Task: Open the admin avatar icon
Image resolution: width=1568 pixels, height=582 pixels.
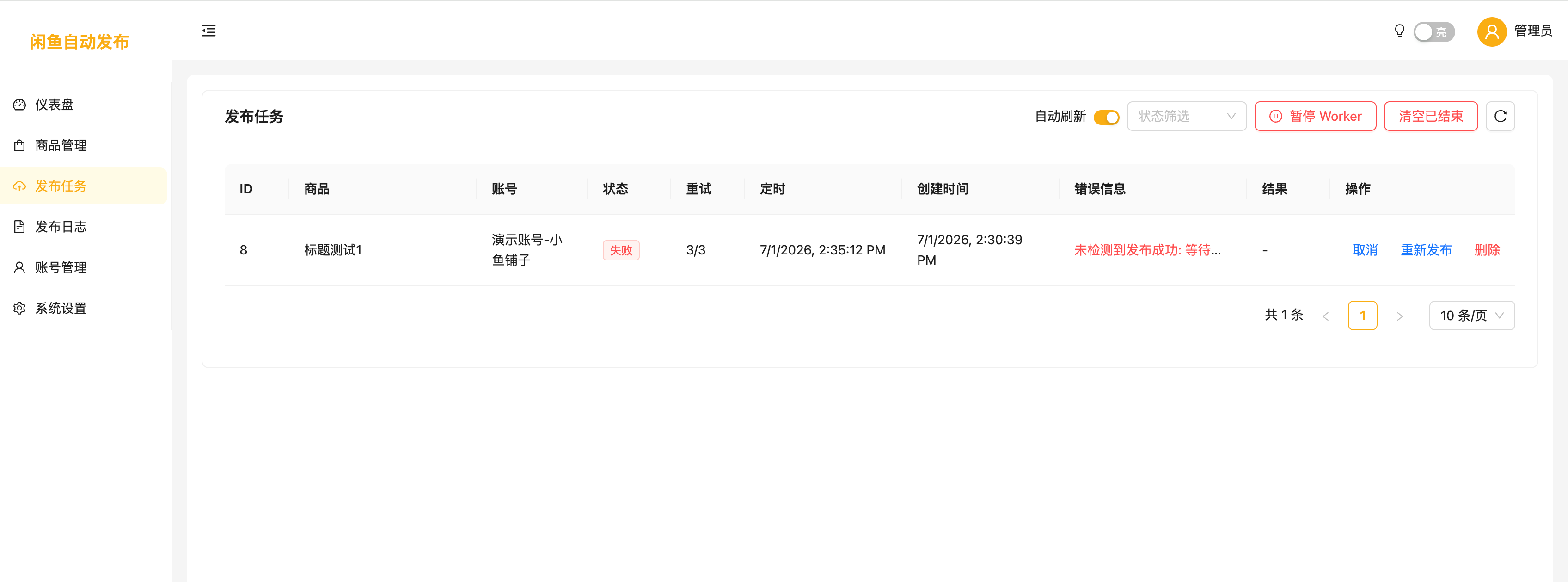Action: [1492, 31]
